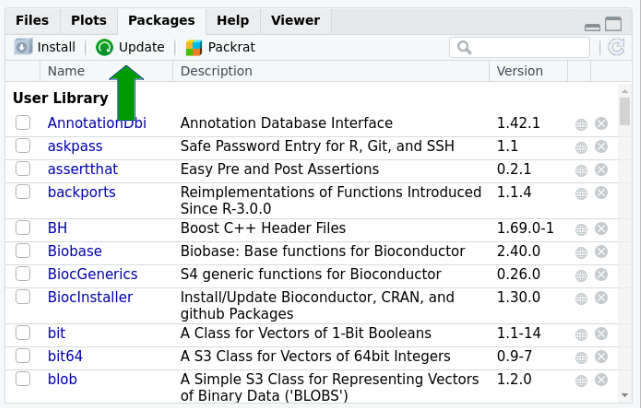641x408 pixels.
Task: Open web docs globe for BH
Action: 581,229
